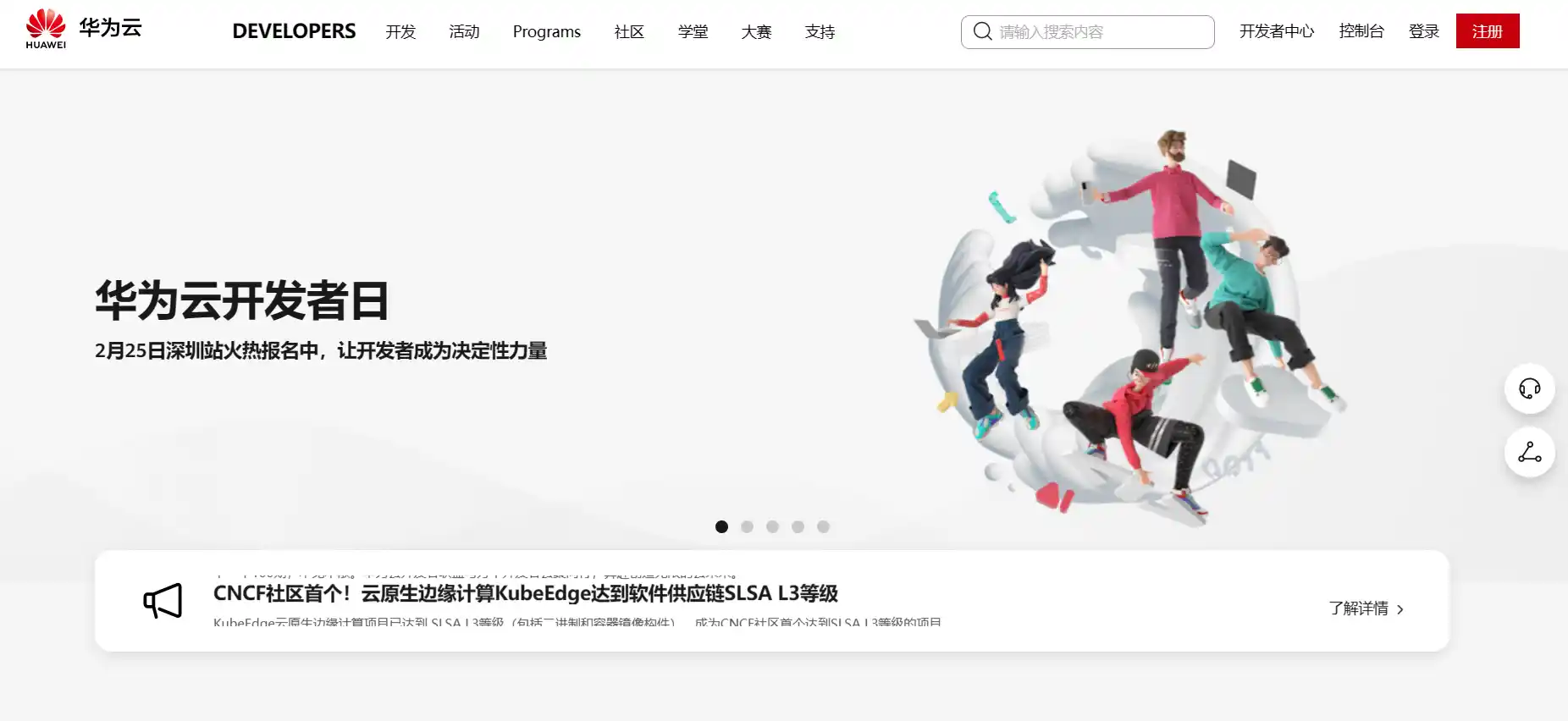The height and width of the screenshot is (721, 1568).
Task: Click the search magnifier icon
Action: tap(982, 31)
